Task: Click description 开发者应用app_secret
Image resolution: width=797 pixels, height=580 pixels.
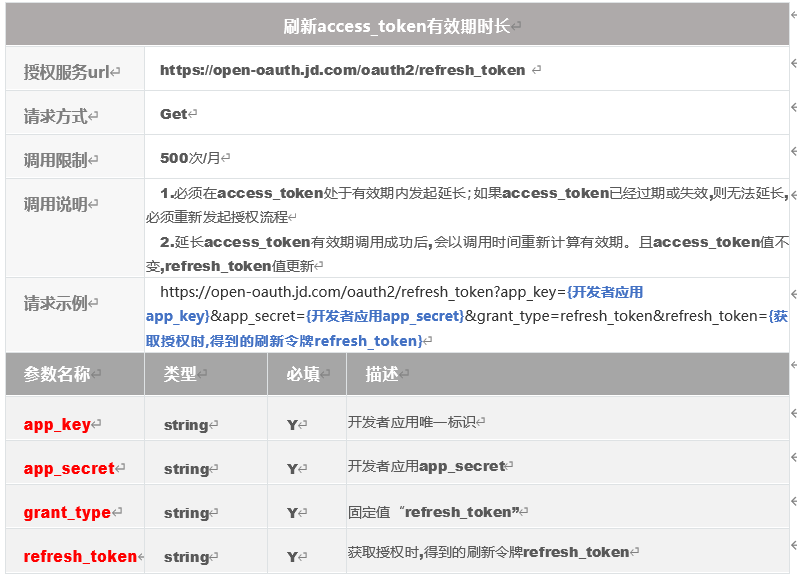Action: pyautogui.click(x=426, y=466)
